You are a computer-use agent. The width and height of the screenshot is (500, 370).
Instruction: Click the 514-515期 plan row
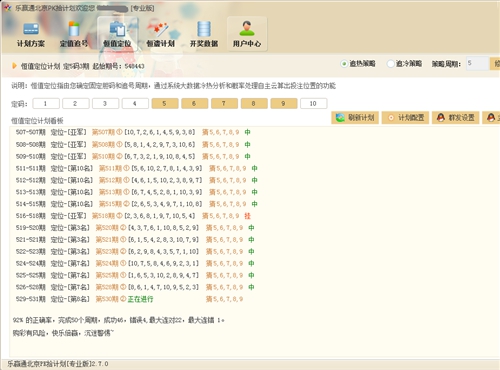[137, 204]
